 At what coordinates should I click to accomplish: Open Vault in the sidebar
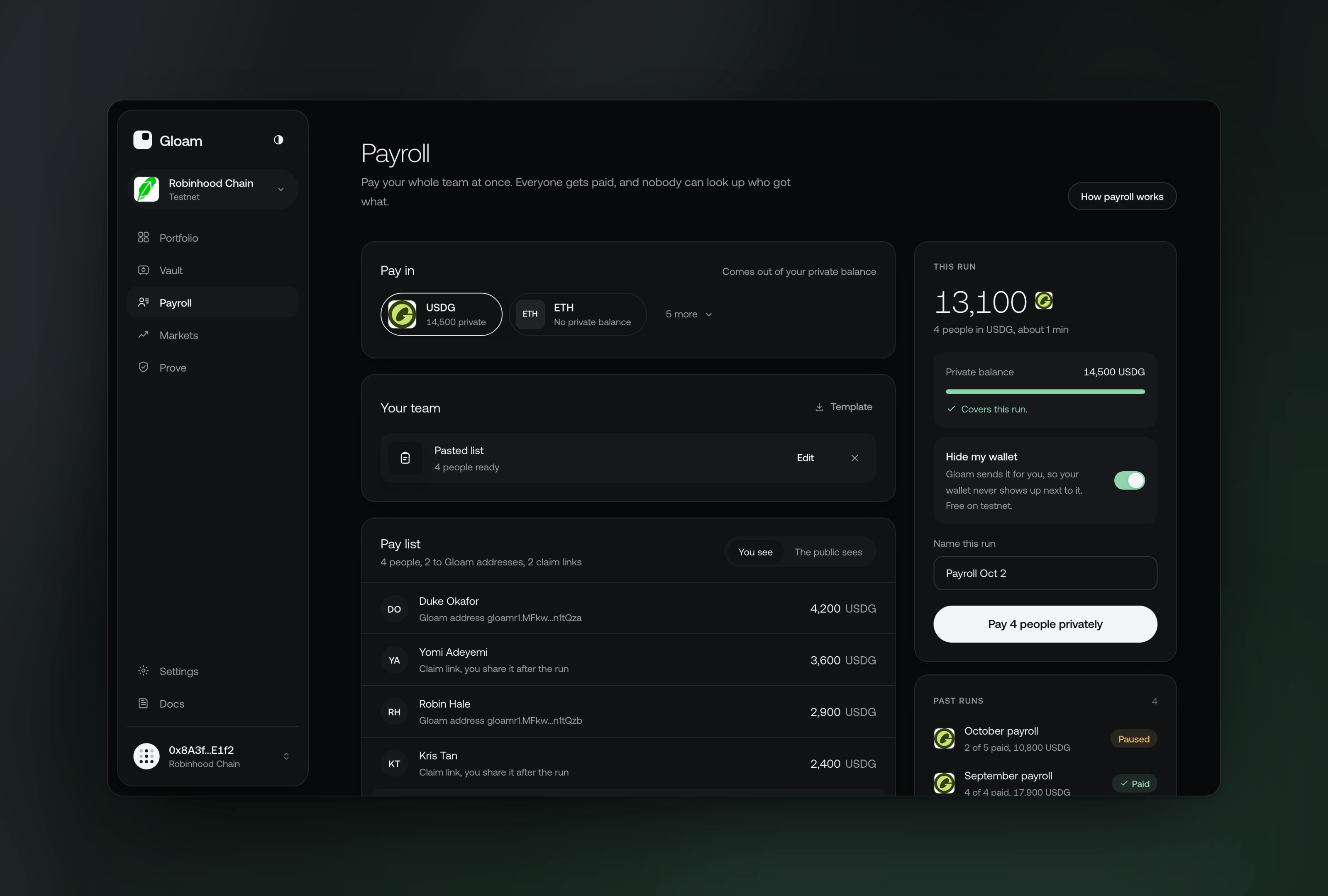click(x=212, y=270)
